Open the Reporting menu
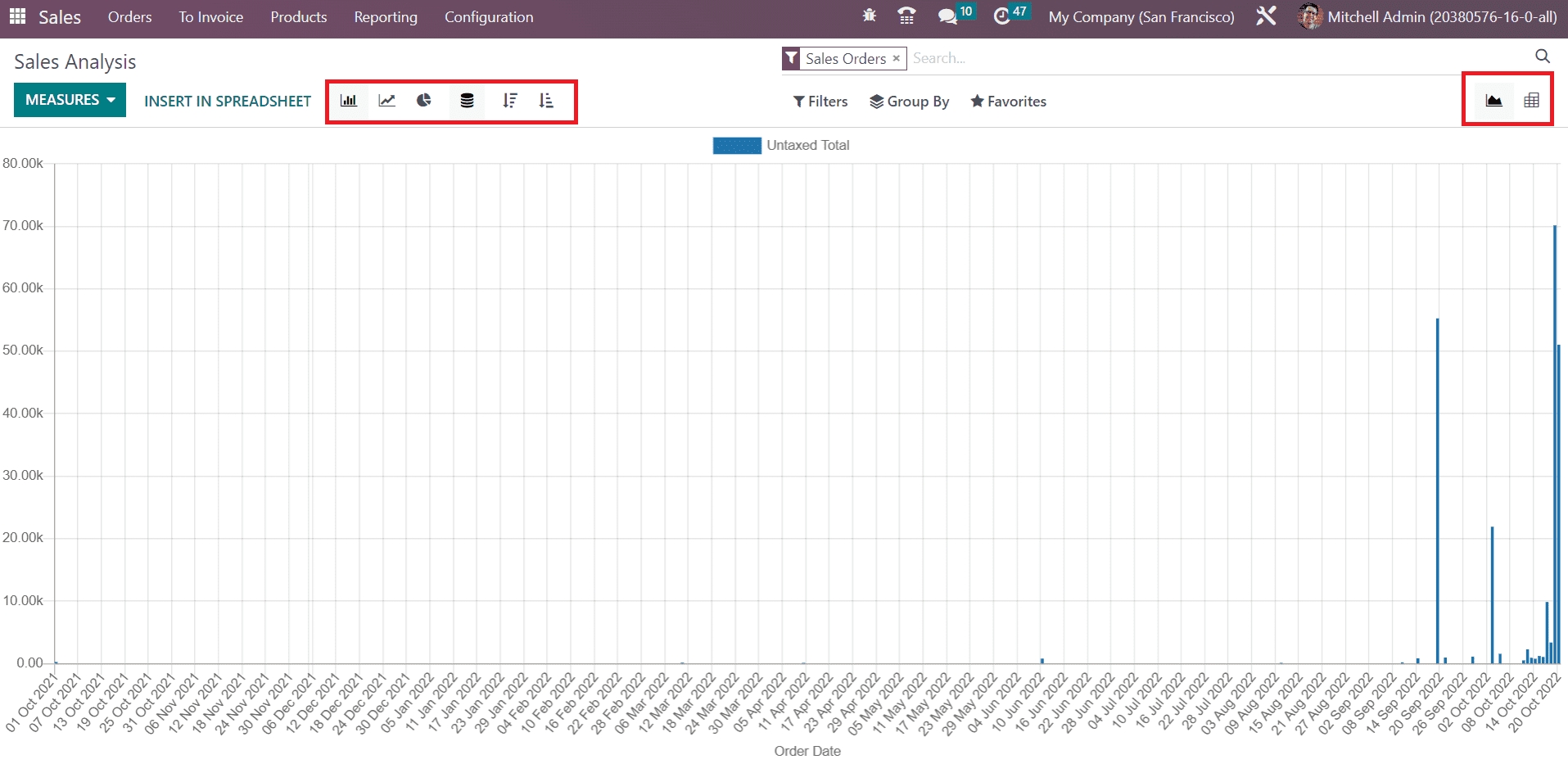The width and height of the screenshot is (1568, 764). tap(386, 17)
